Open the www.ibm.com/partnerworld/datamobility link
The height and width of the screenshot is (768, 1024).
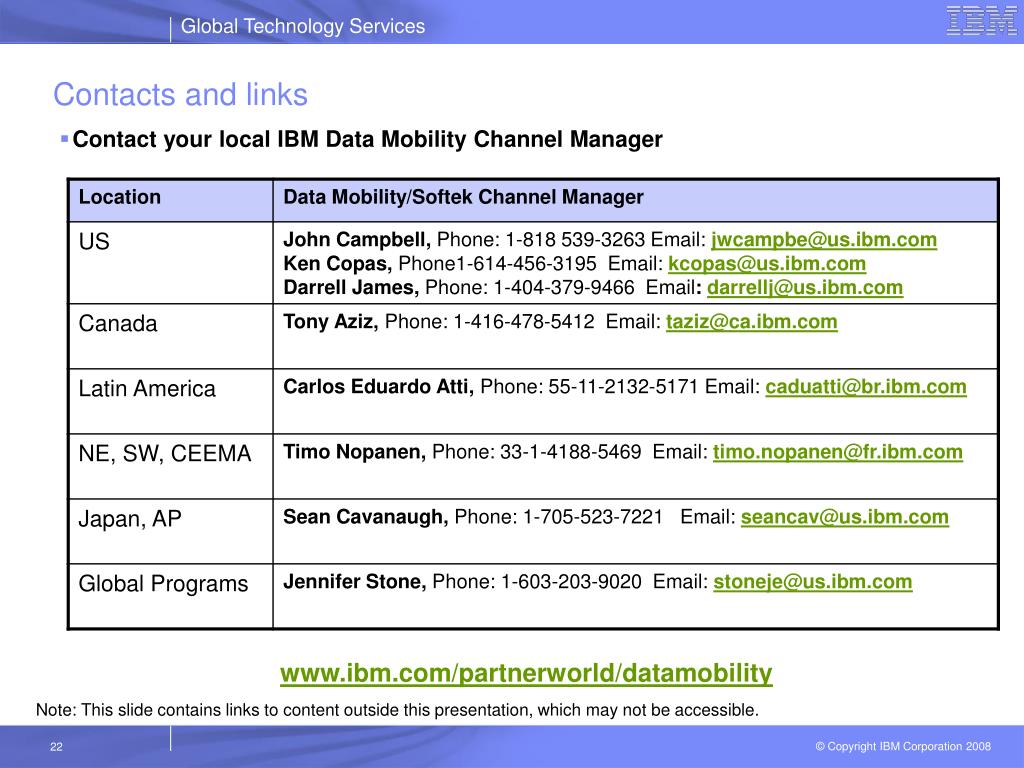[x=526, y=673]
